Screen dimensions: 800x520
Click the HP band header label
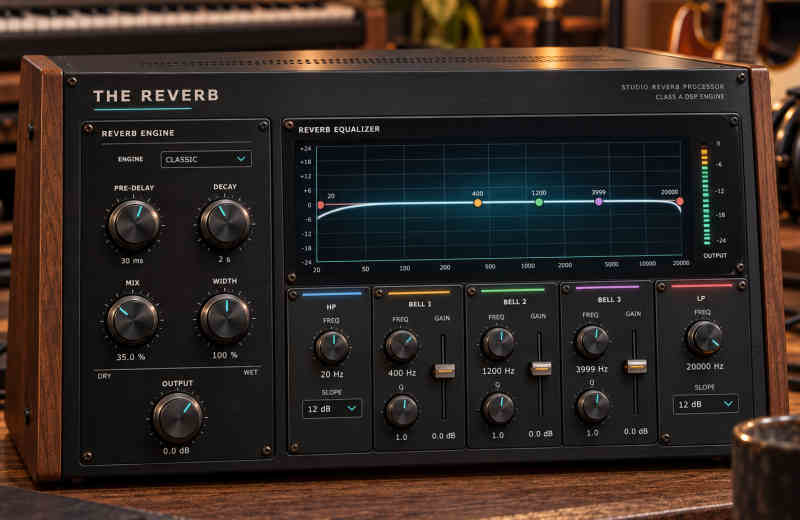331,307
